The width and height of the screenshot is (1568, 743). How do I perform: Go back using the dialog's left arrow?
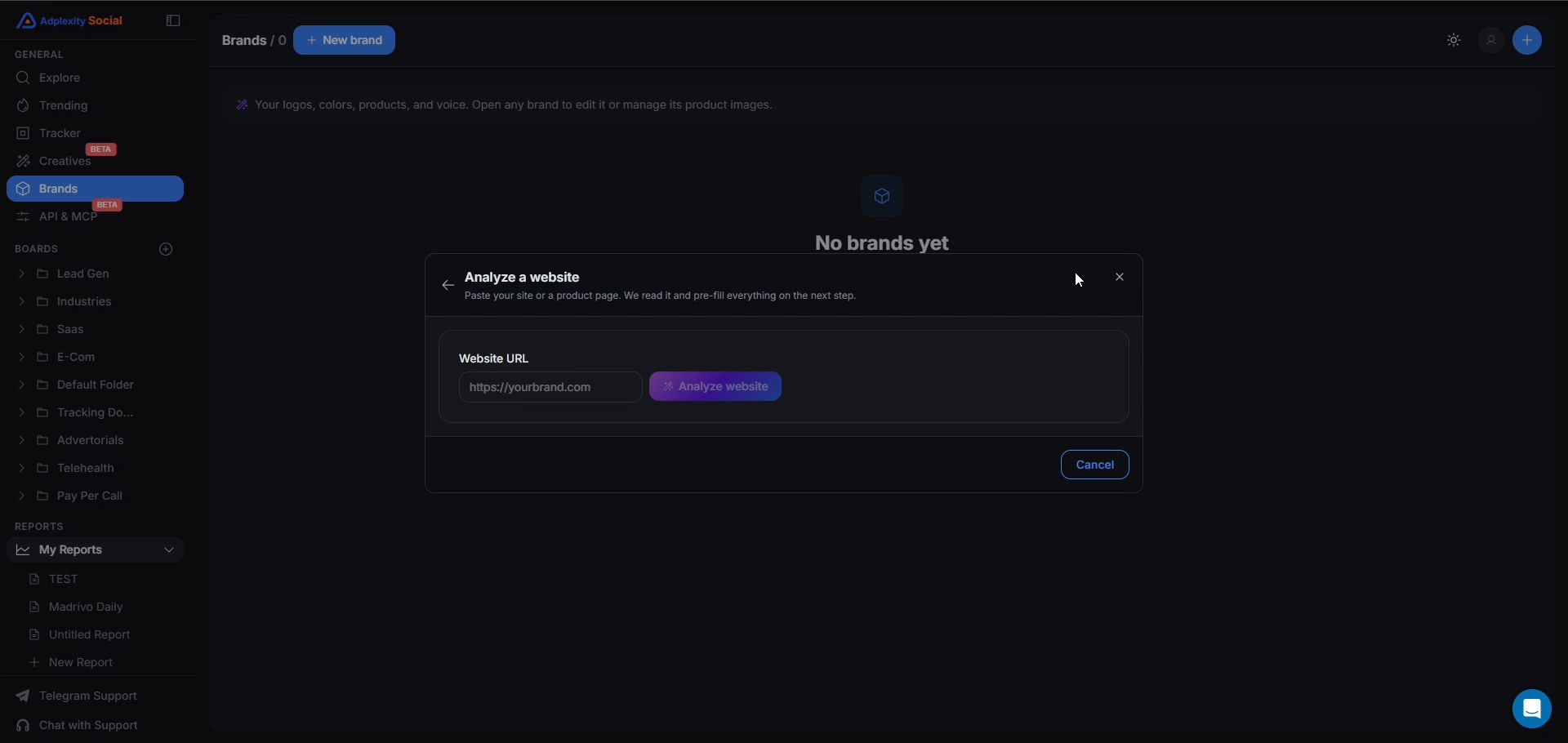[x=448, y=285]
